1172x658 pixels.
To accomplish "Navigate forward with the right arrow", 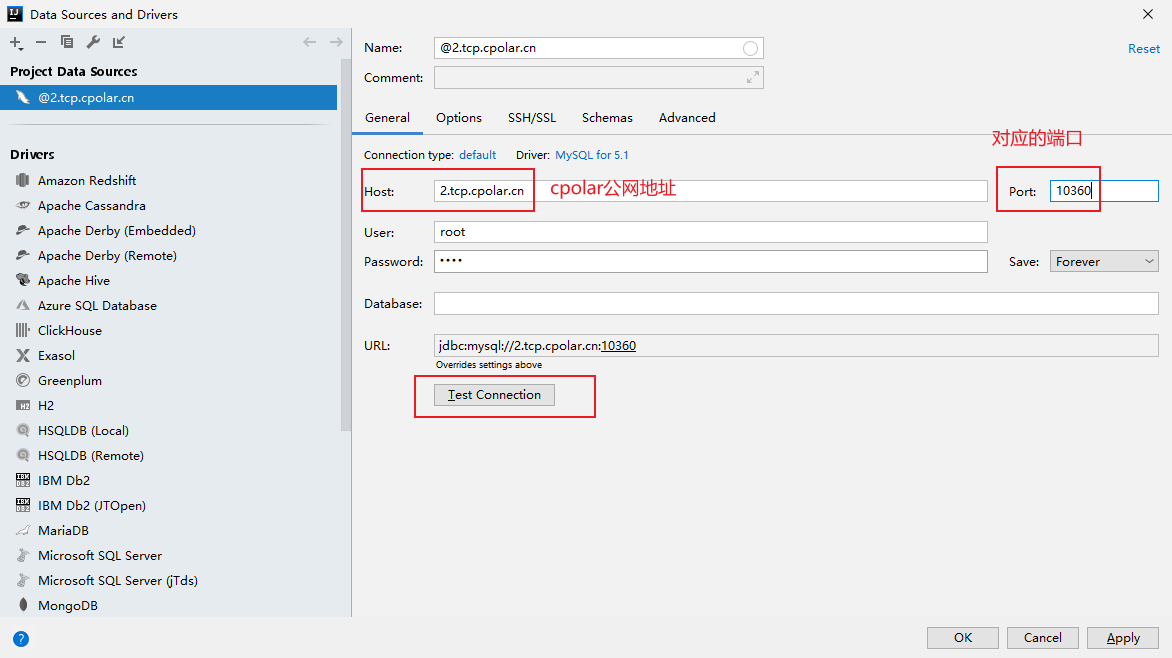I will [336, 43].
